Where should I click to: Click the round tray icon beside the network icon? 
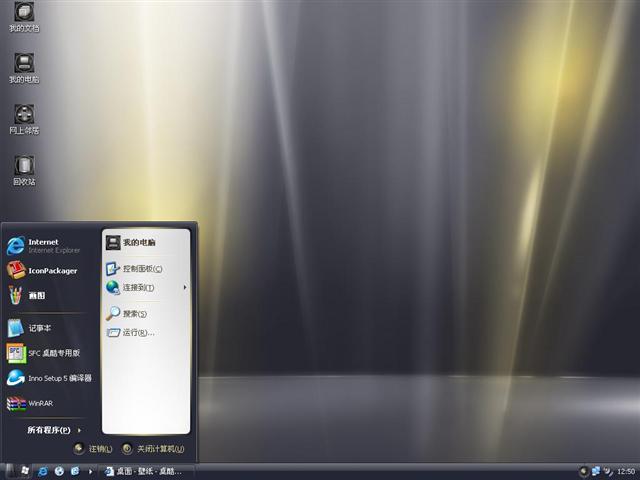pyautogui.click(x=584, y=471)
